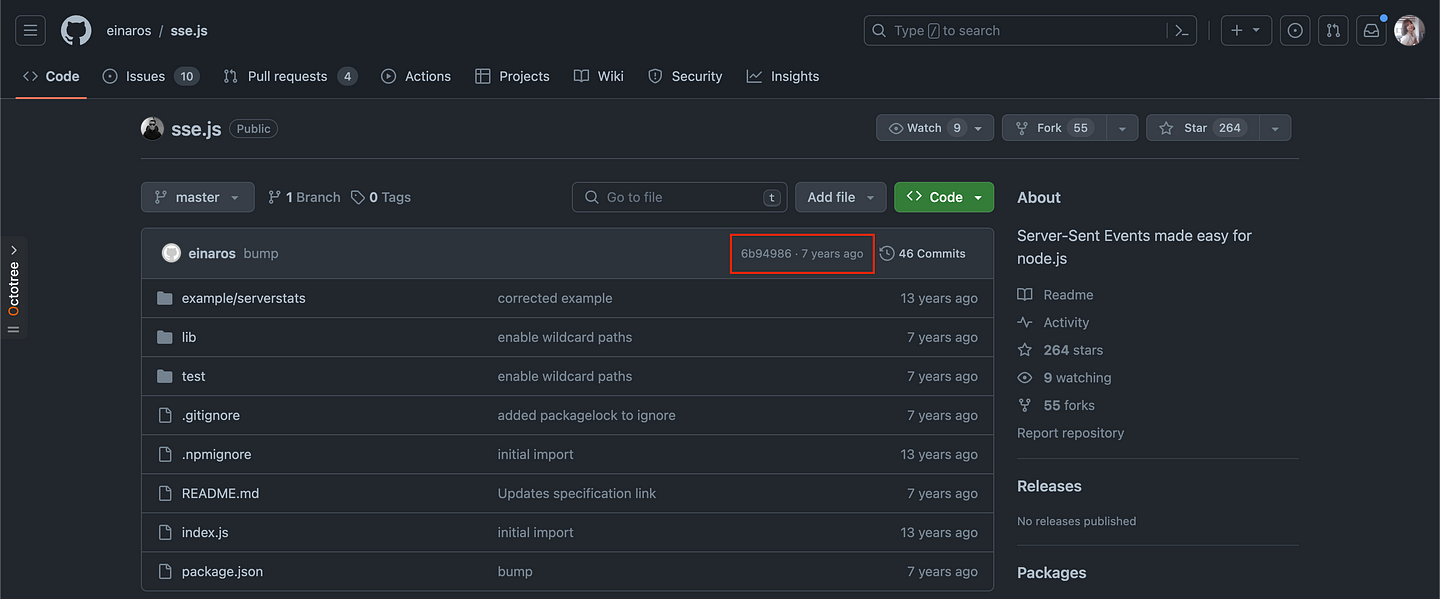This screenshot has width=1440, height=599.
Task: Open the hamburger navigation menu
Action: pyautogui.click(x=30, y=31)
